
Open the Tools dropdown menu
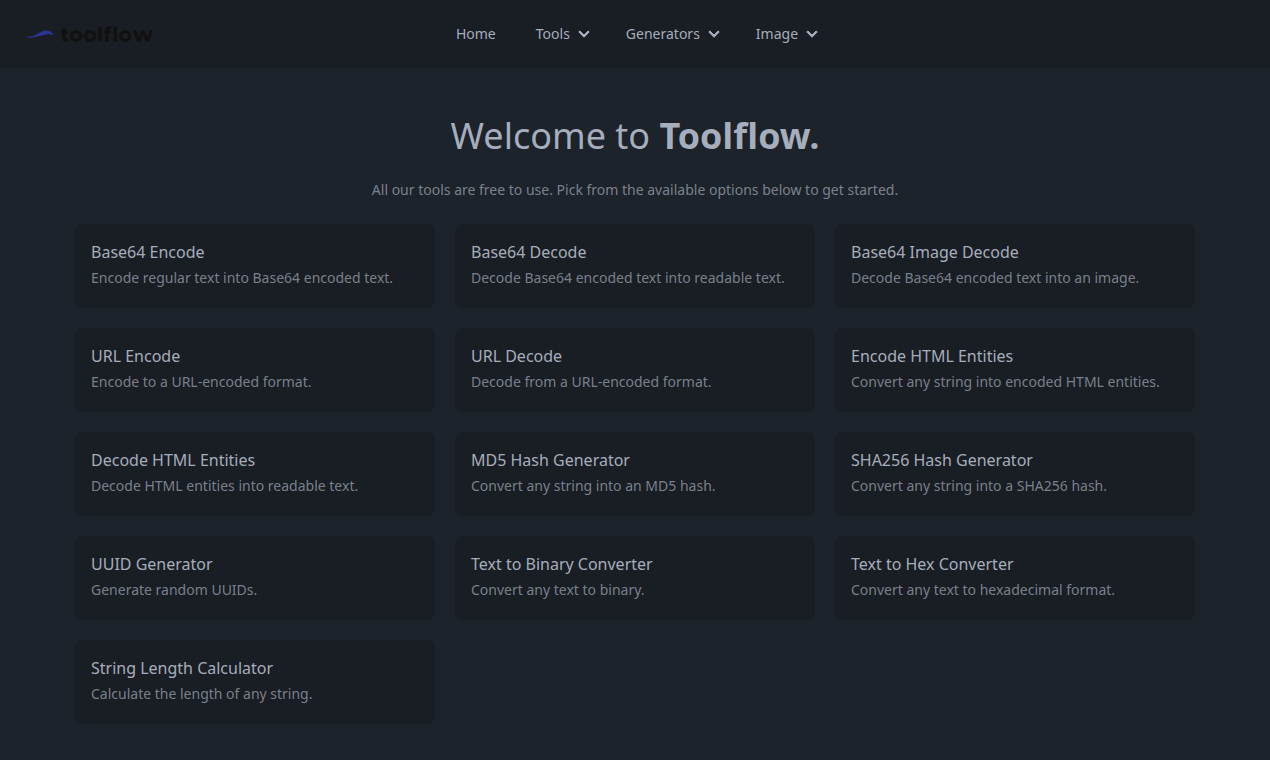point(562,34)
